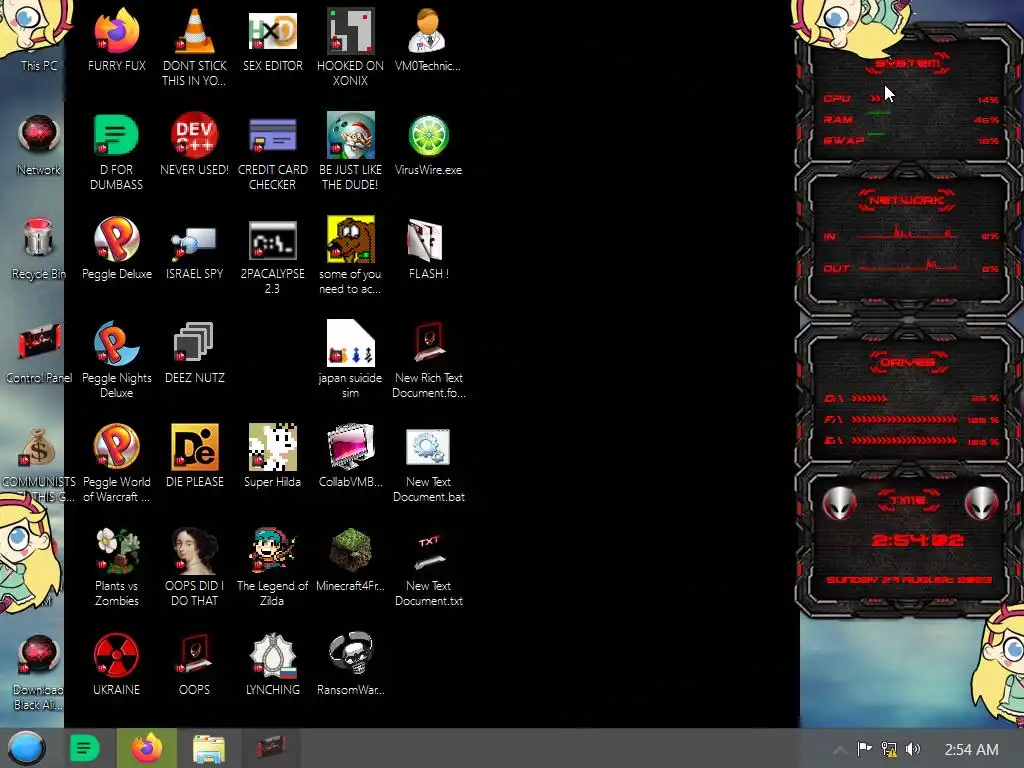1024x768 pixels.
Task: Show hidden tray icons chevron
Action: tap(840, 750)
